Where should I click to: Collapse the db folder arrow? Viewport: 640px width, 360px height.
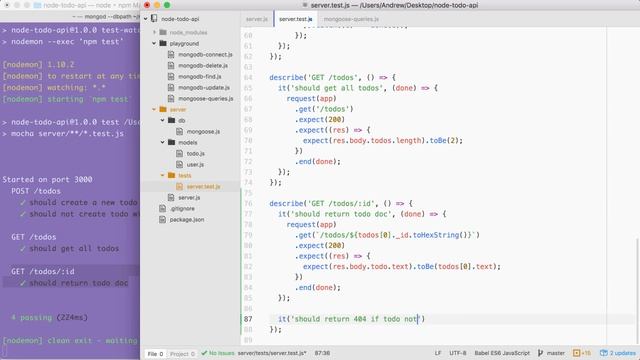[x=162, y=120]
